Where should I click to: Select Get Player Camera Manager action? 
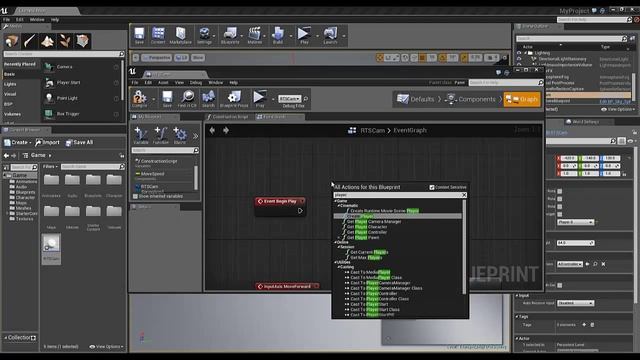pyautogui.click(x=373, y=222)
